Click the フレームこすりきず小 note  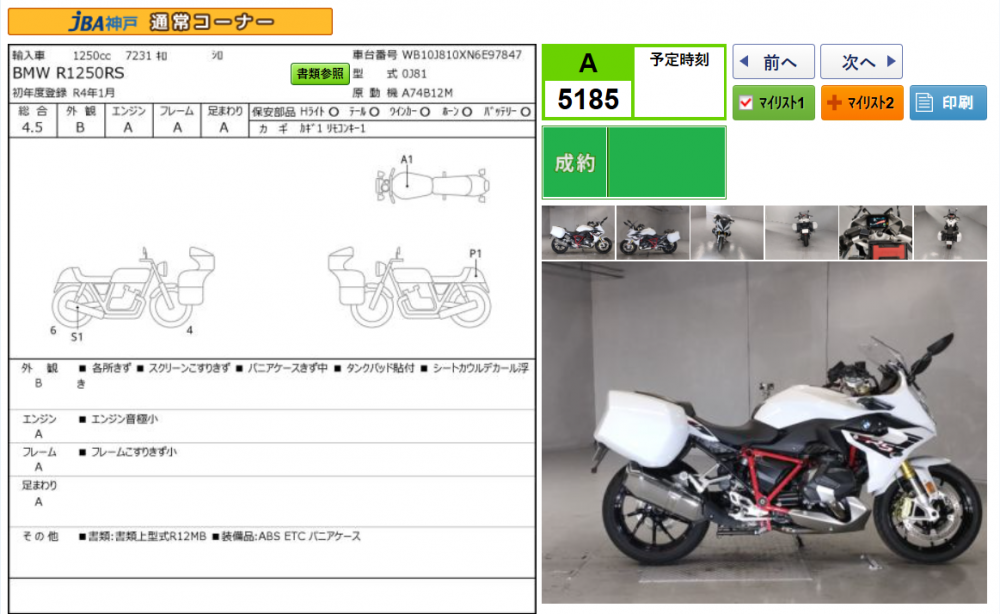coord(134,452)
